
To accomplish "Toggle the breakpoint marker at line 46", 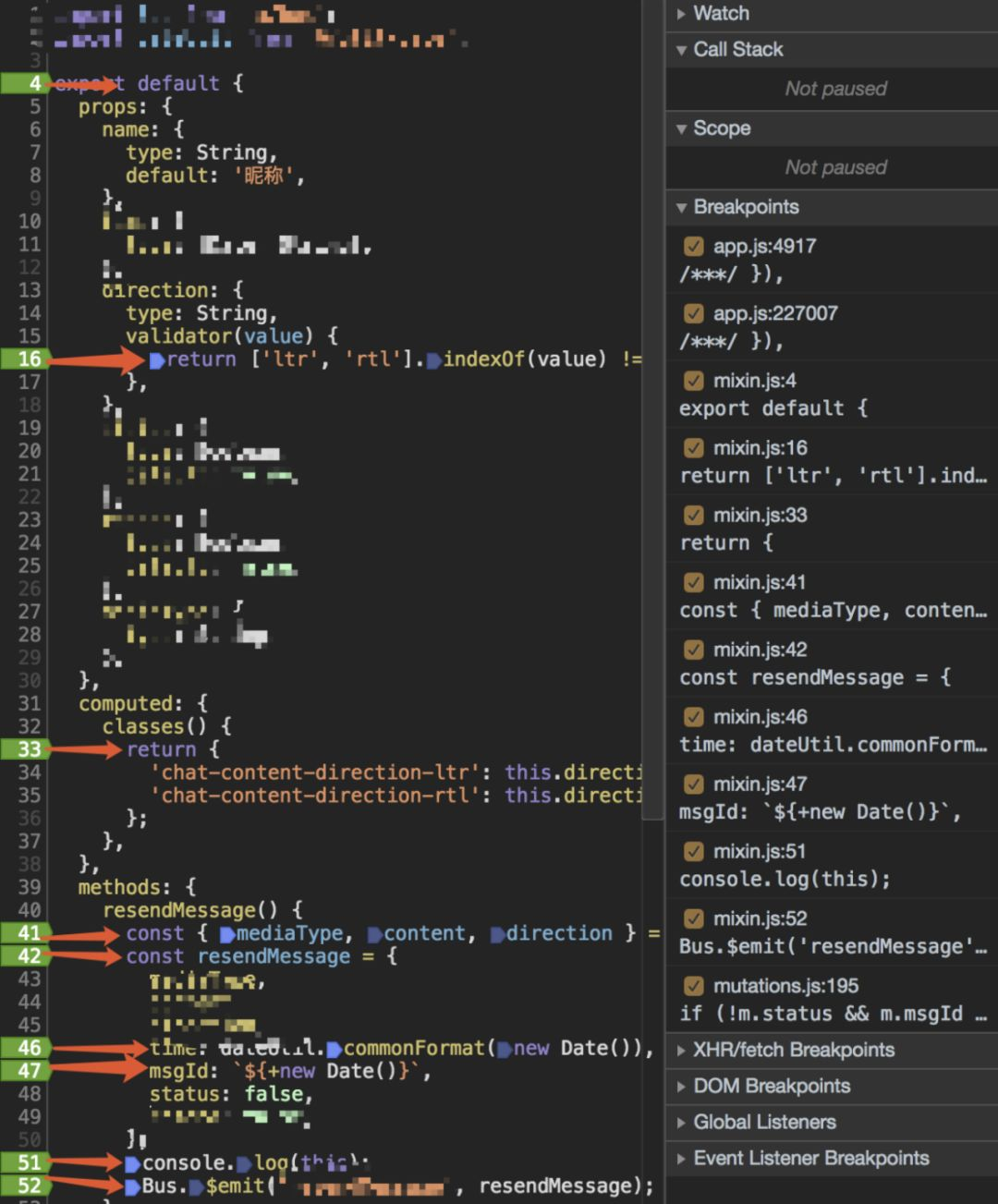I will (25, 1048).
